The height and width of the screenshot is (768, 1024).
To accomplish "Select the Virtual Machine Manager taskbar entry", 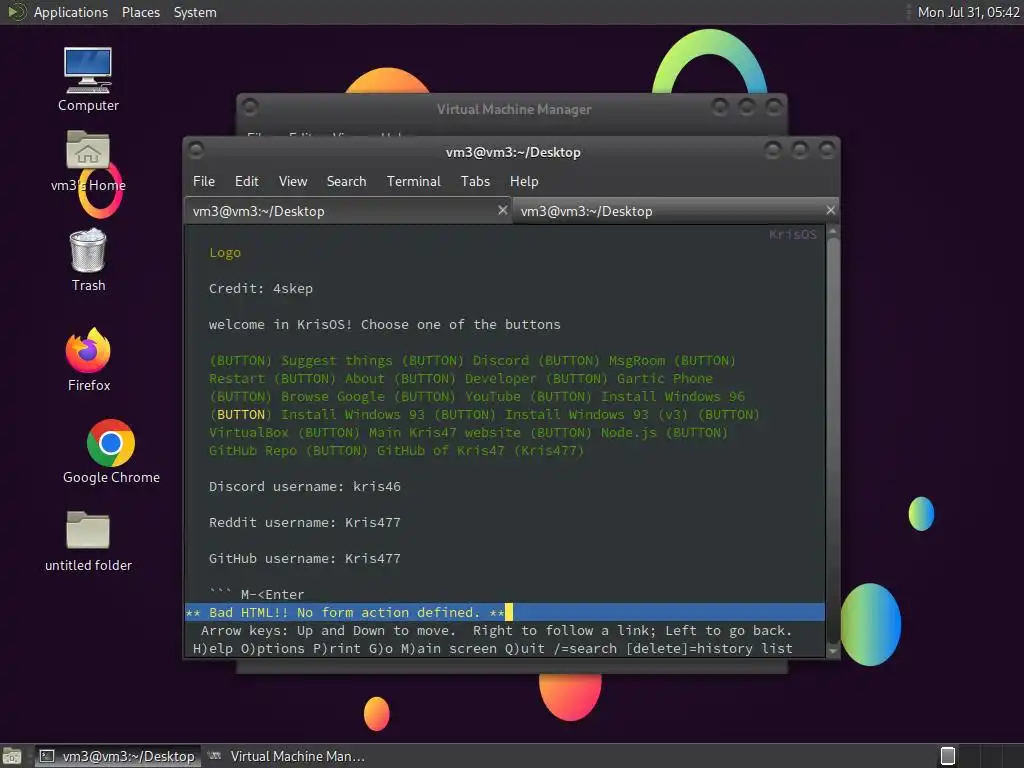I will click(x=287, y=756).
